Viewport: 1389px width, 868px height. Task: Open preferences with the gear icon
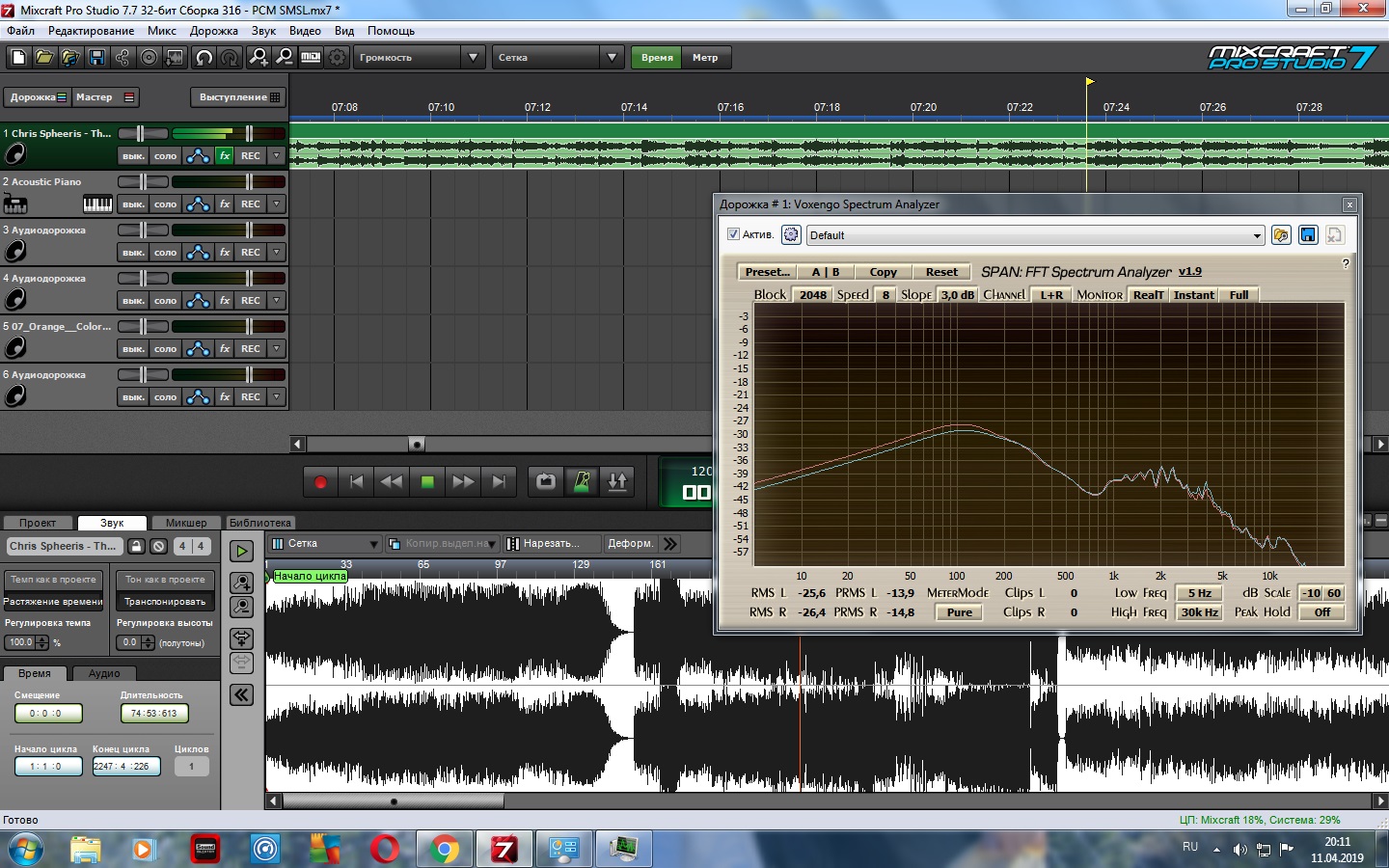tap(337, 58)
